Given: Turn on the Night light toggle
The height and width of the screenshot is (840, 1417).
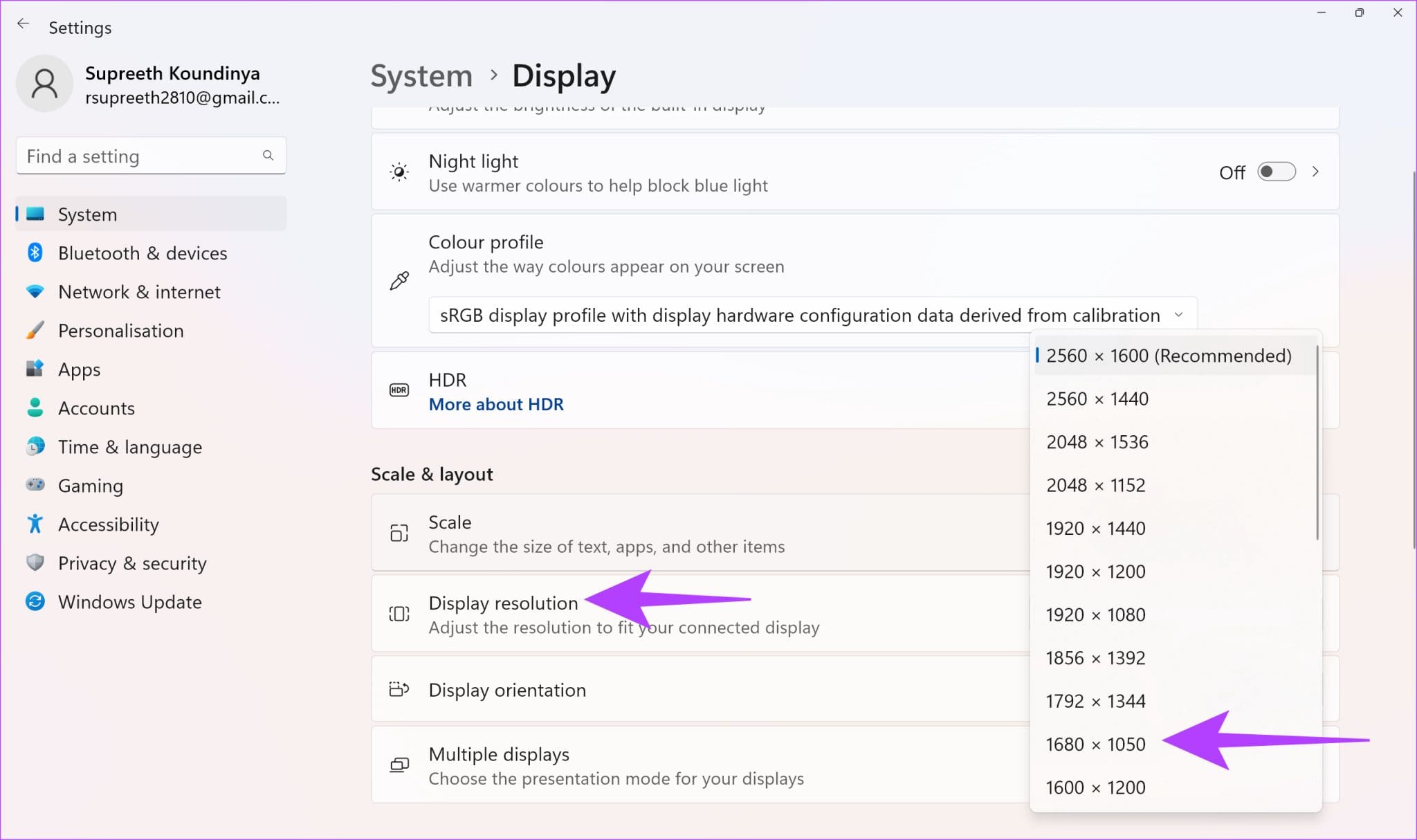Looking at the screenshot, I should point(1275,172).
